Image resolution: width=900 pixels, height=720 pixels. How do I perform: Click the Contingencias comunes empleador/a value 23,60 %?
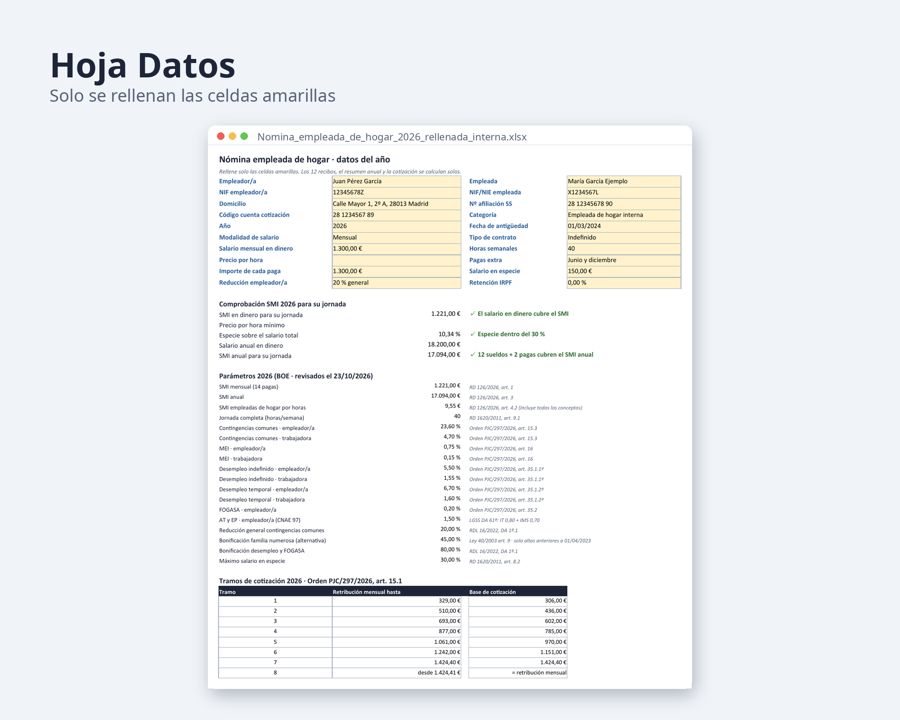pos(451,427)
